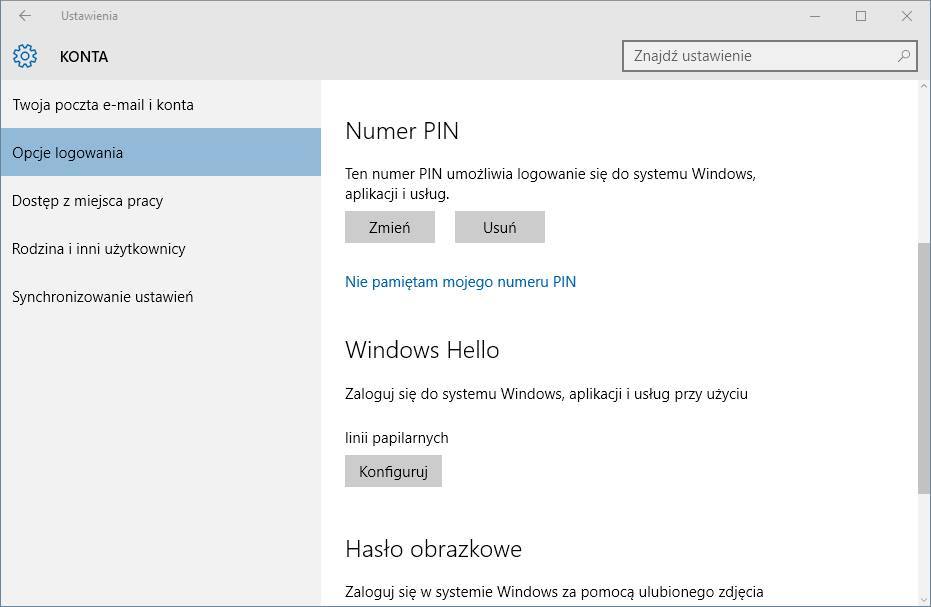Click the 'linii papilarnych' label

pos(397,438)
